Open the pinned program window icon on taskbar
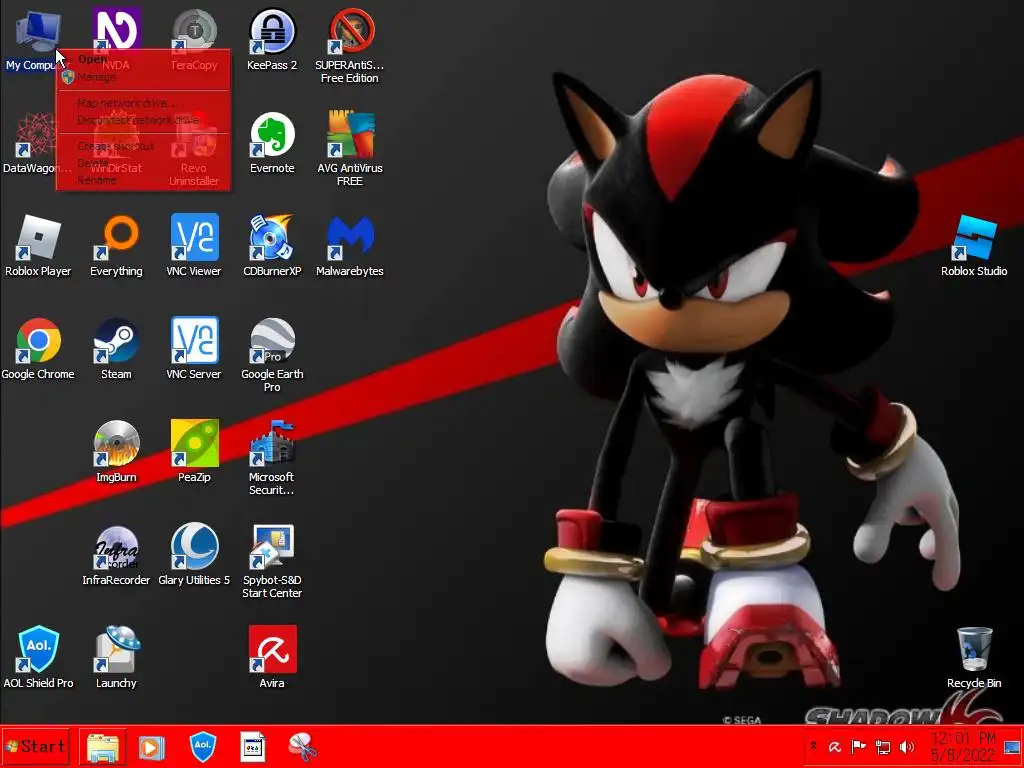 pyautogui.click(x=253, y=746)
